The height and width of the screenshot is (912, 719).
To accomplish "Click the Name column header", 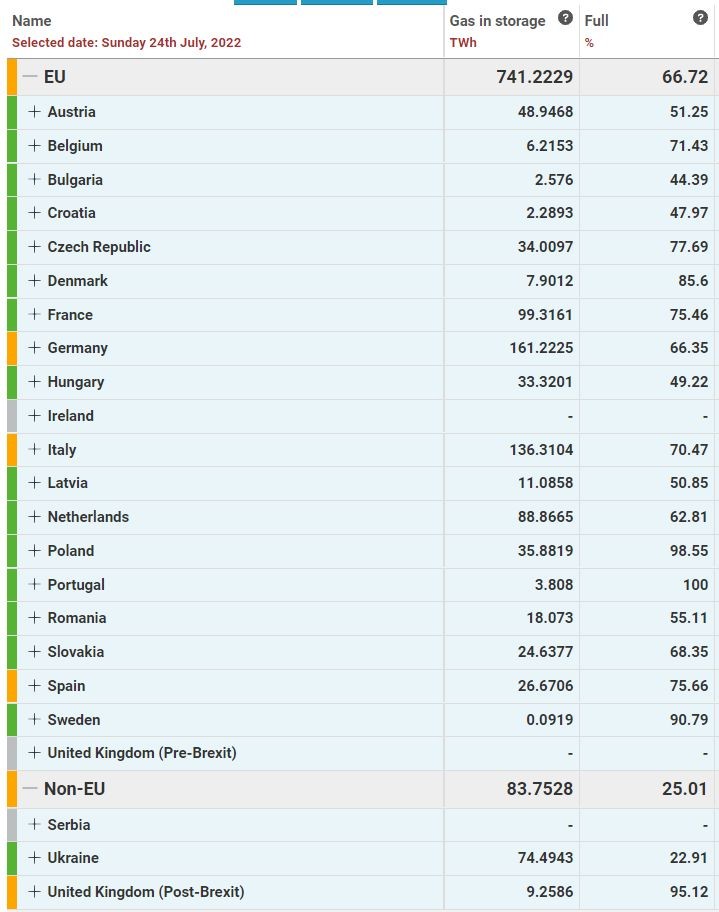I will point(31,21).
